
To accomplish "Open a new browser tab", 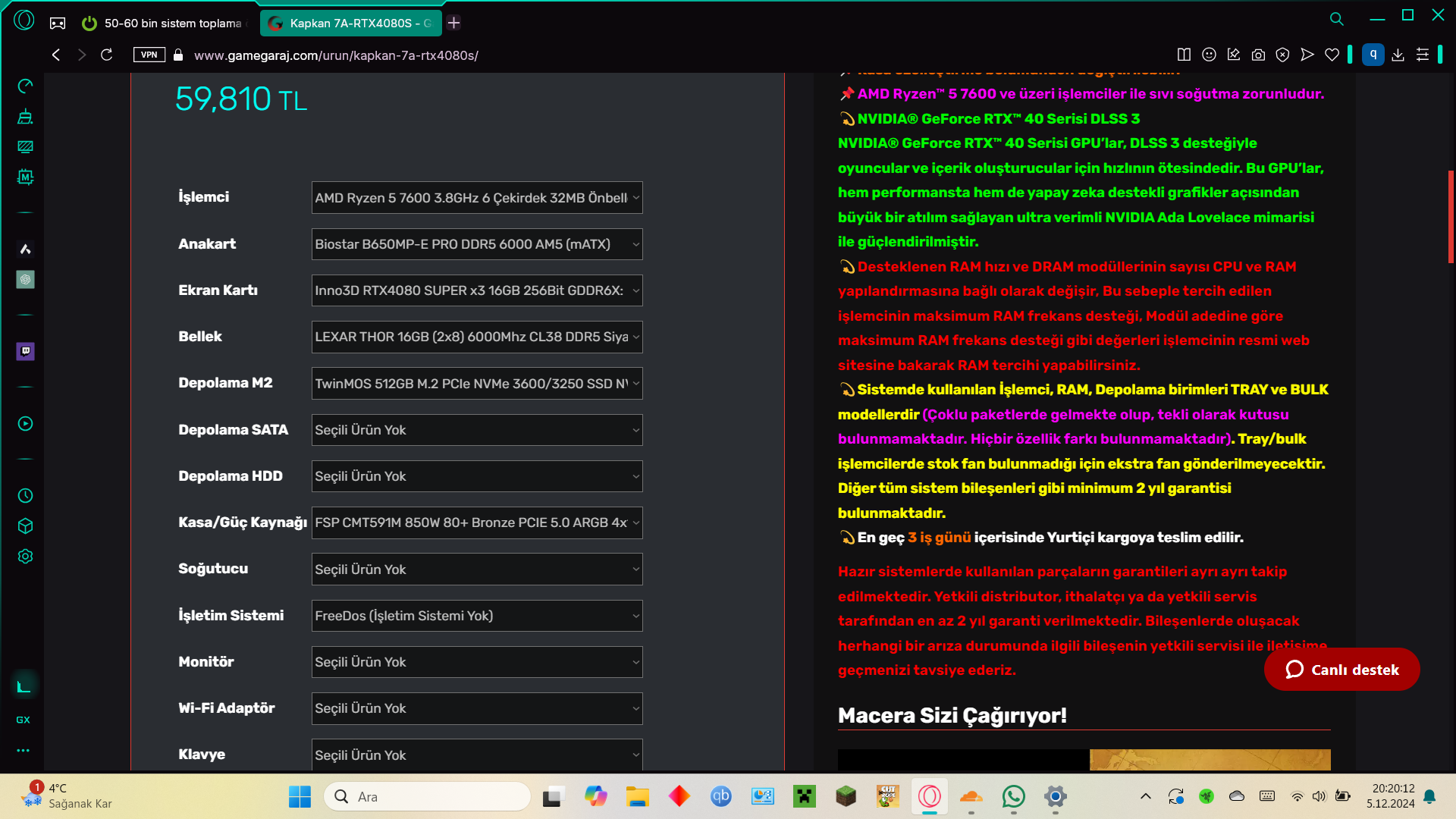I will [453, 23].
